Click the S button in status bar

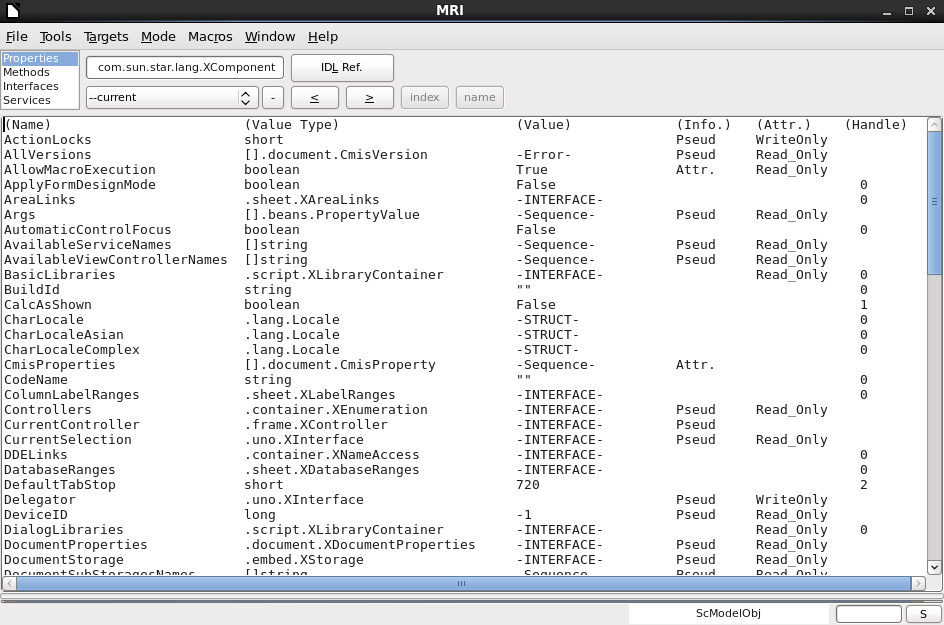(x=924, y=614)
